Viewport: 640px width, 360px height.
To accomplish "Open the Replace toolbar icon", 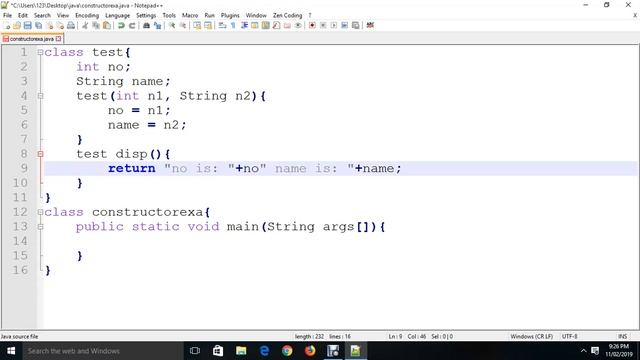I will (x=157, y=25).
